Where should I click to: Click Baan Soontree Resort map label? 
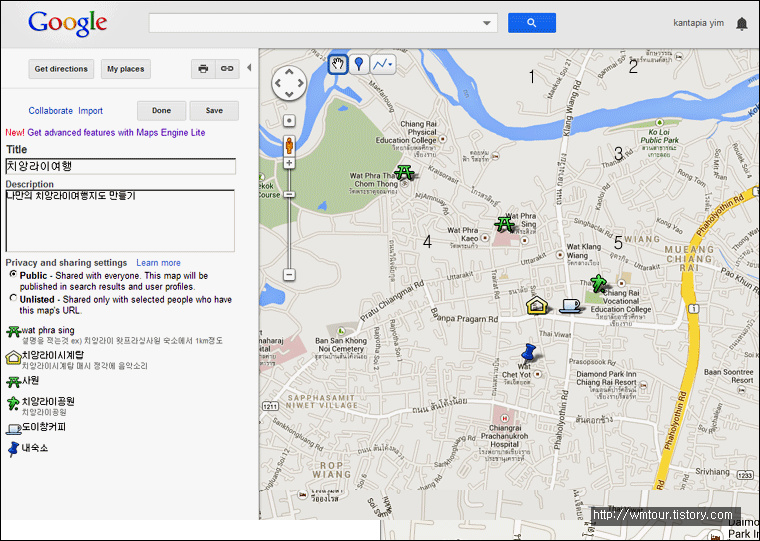(728, 376)
